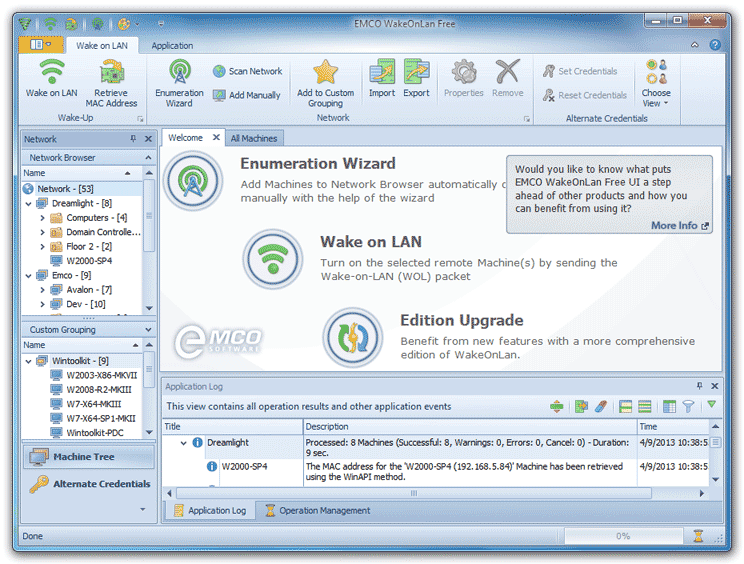Click the Alternate Credentials navigation button

89,484
